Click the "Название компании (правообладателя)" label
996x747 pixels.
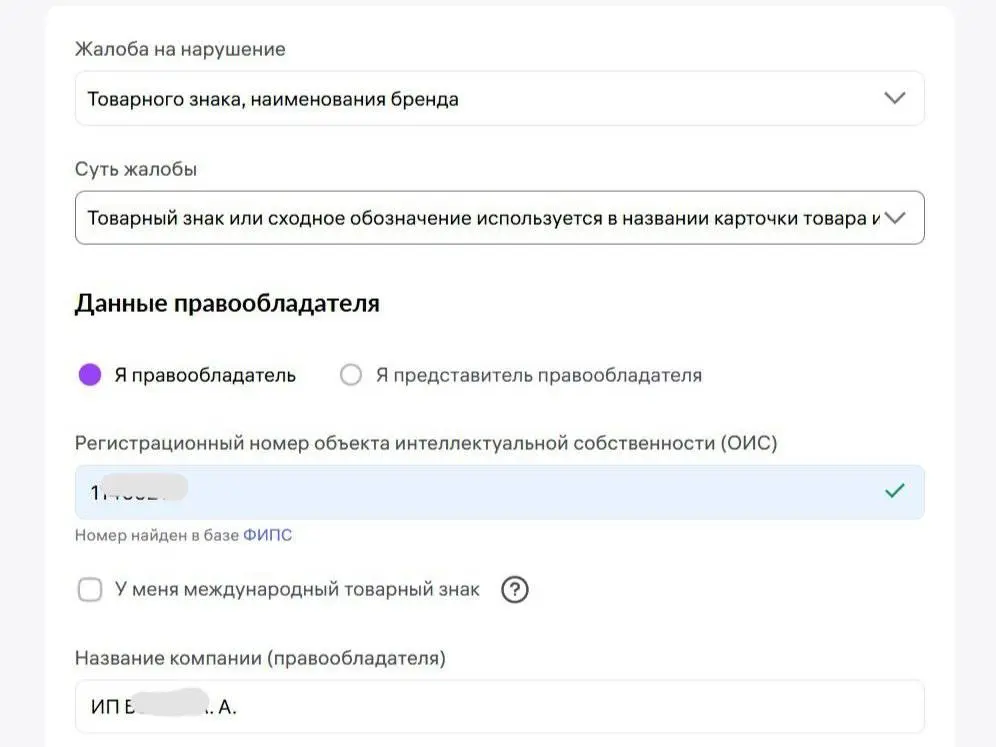(x=260, y=658)
